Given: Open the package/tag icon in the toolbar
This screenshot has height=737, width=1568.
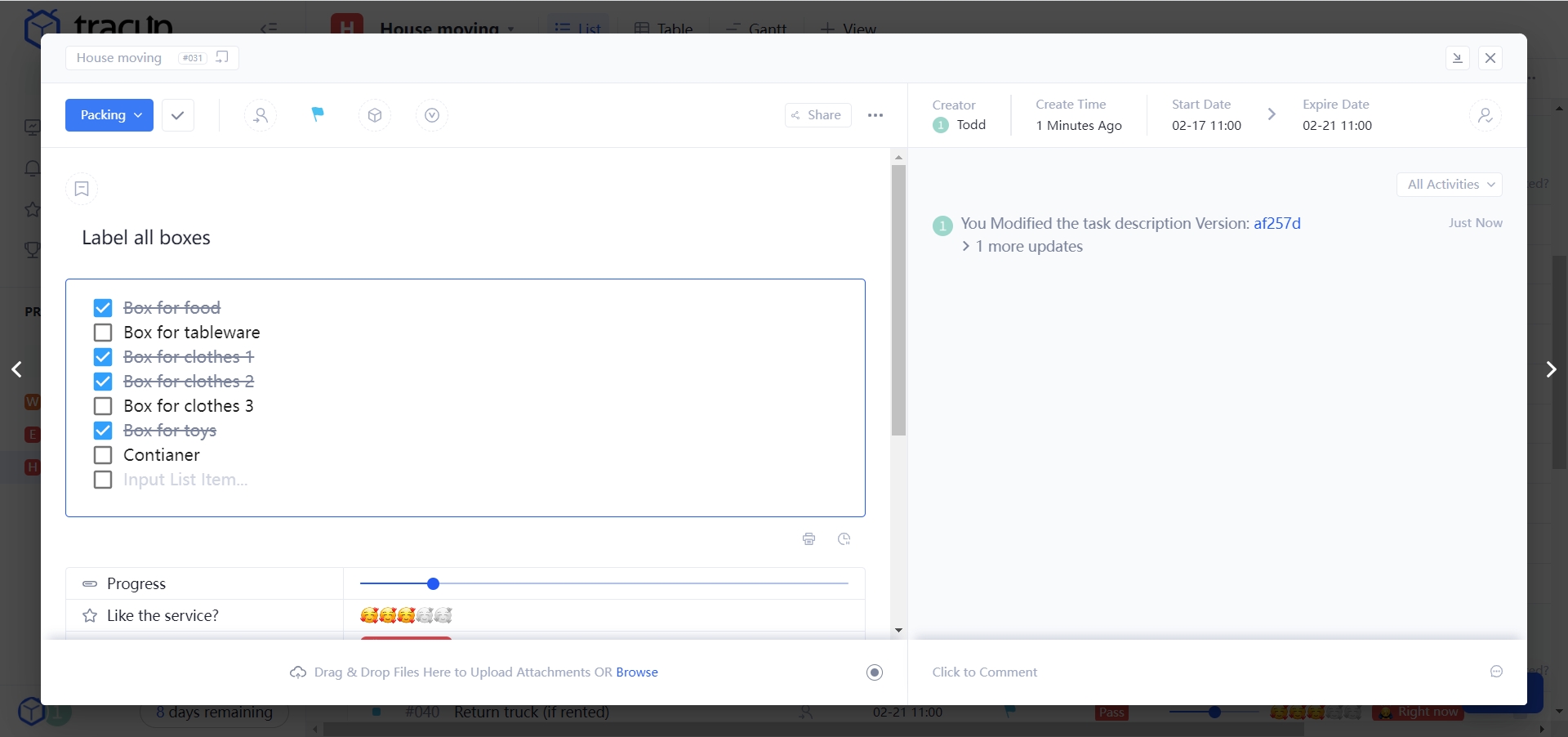Looking at the screenshot, I should (x=374, y=115).
